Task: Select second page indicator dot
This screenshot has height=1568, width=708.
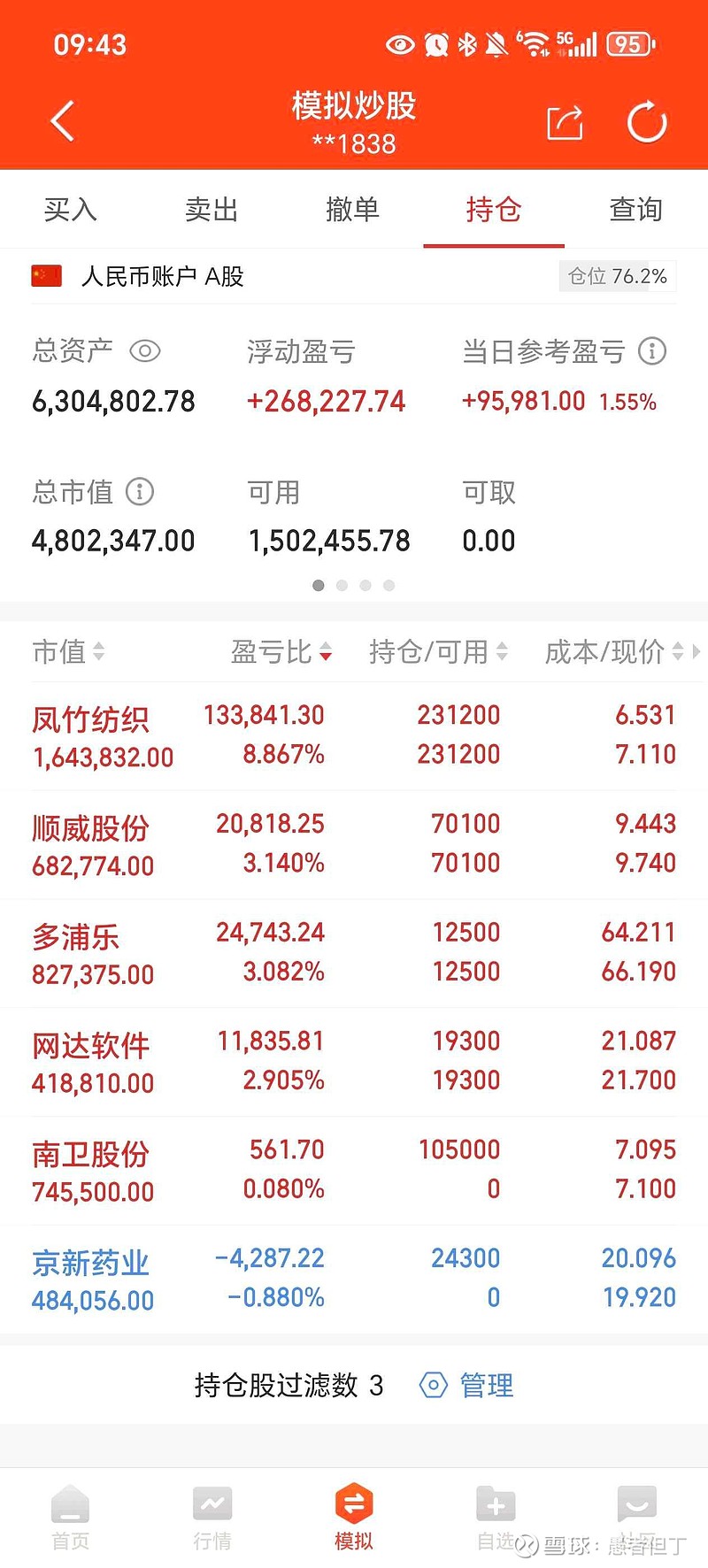Action: click(342, 586)
